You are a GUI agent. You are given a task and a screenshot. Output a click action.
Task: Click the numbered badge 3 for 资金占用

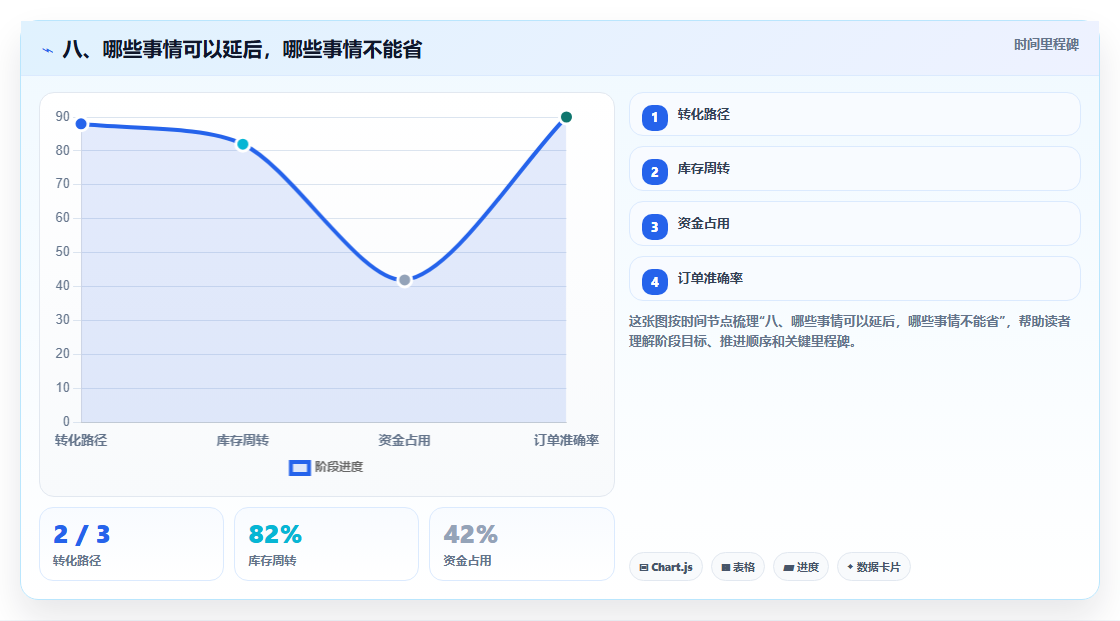coord(654,227)
